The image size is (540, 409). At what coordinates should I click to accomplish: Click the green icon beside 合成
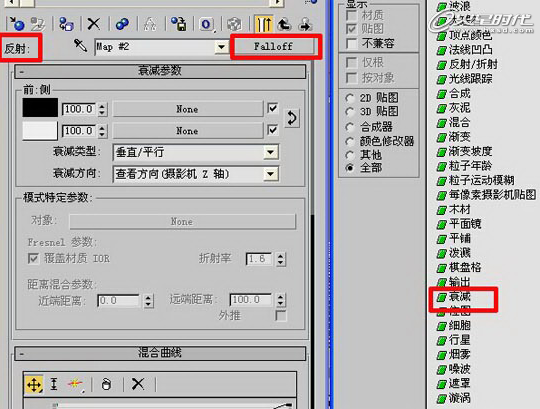(442, 94)
